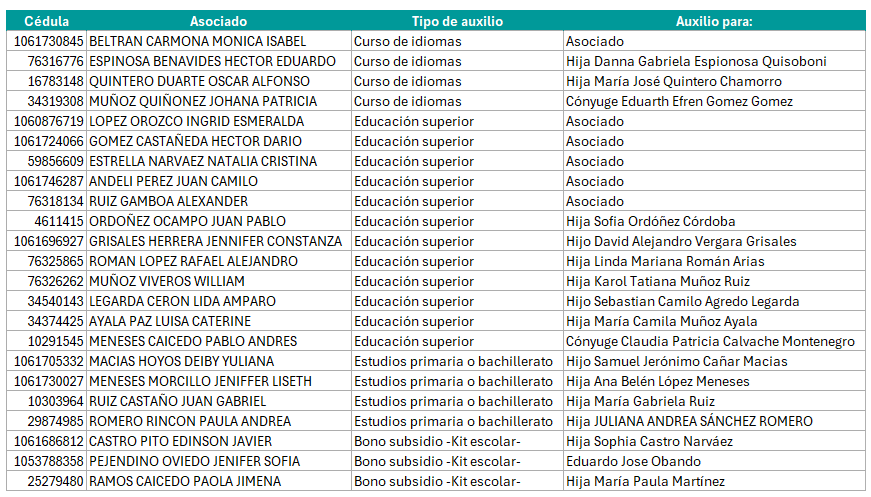Click the Cédula column header
871x497 pixels.
pyautogui.click(x=46, y=21)
